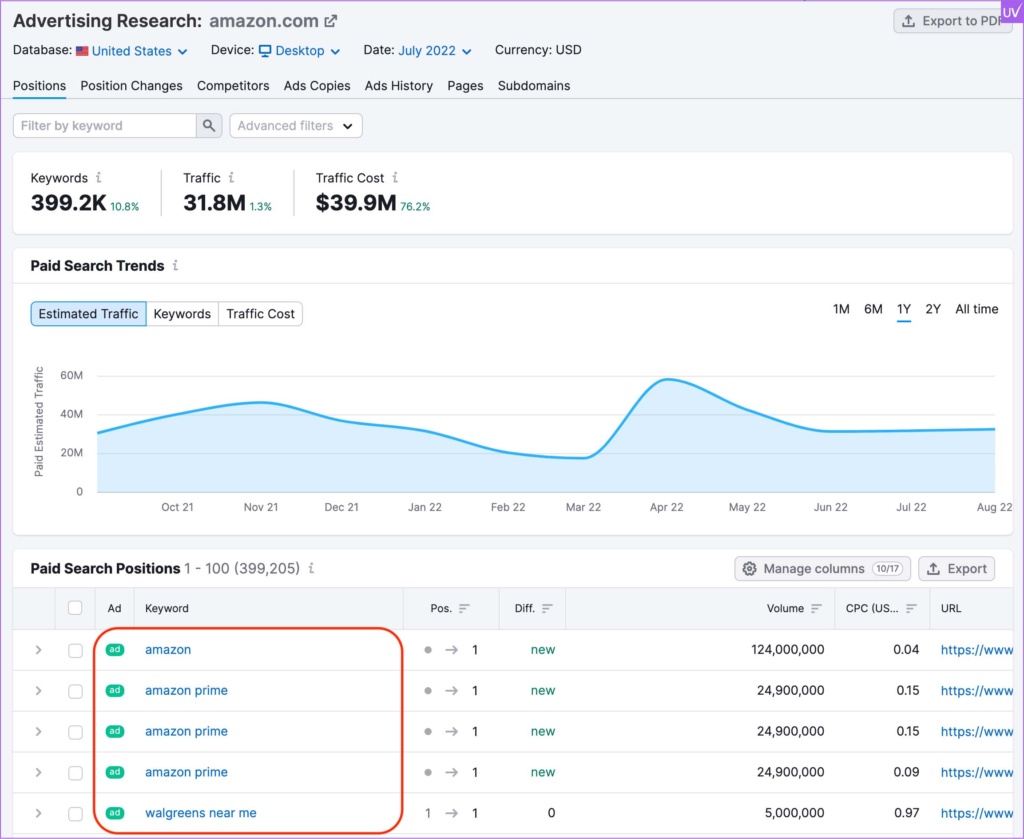Click the sort icon in Pos. column header
The height and width of the screenshot is (839, 1024).
(x=465, y=608)
